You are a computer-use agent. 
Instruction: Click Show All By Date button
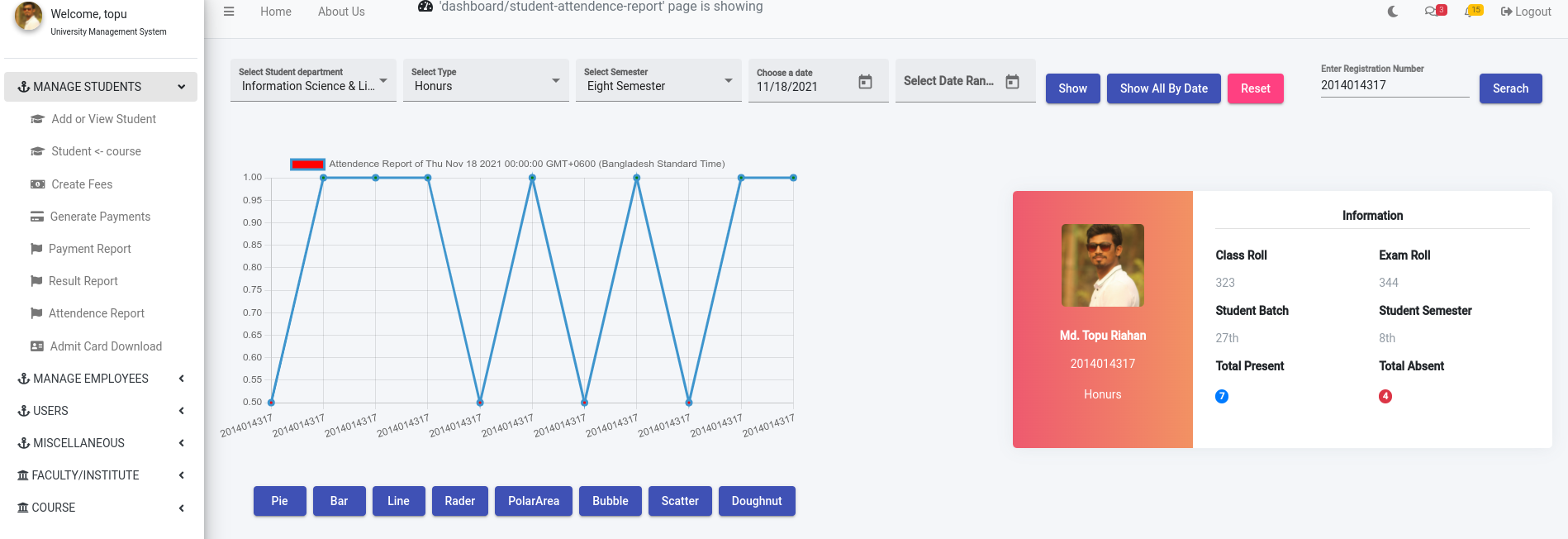tap(1164, 88)
